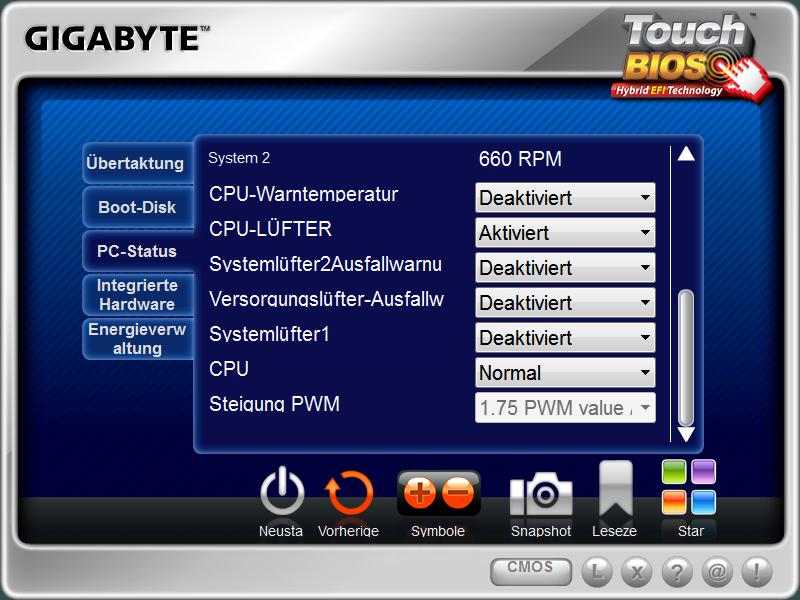The height and width of the screenshot is (600, 800).
Task: Click the purple tile in Start icon
Action: click(x=704, y=472)
